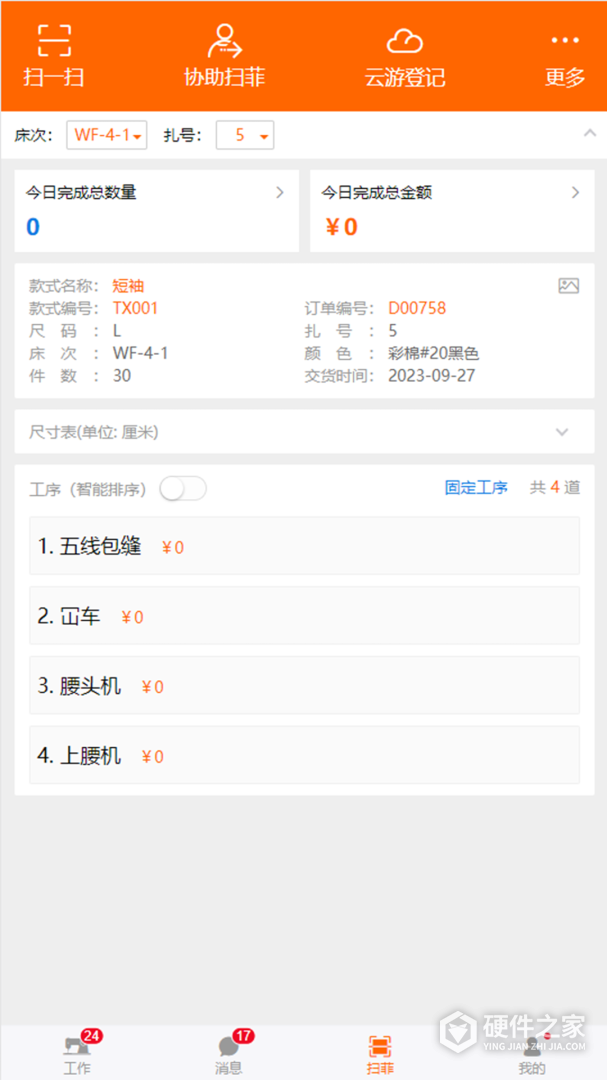
Task: Switch to the 工作 tab
Action: tap(77, 1053)
